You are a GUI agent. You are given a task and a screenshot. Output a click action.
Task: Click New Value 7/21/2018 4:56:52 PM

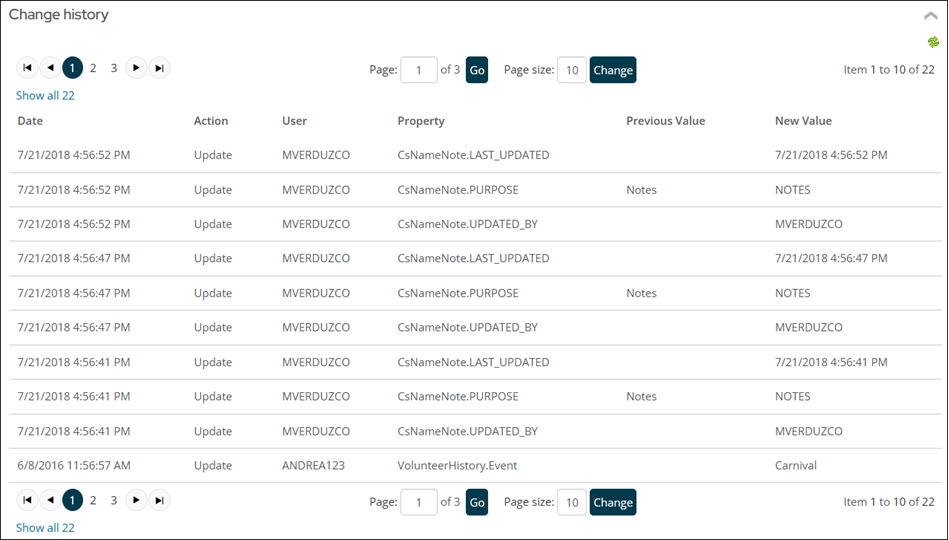831,155
